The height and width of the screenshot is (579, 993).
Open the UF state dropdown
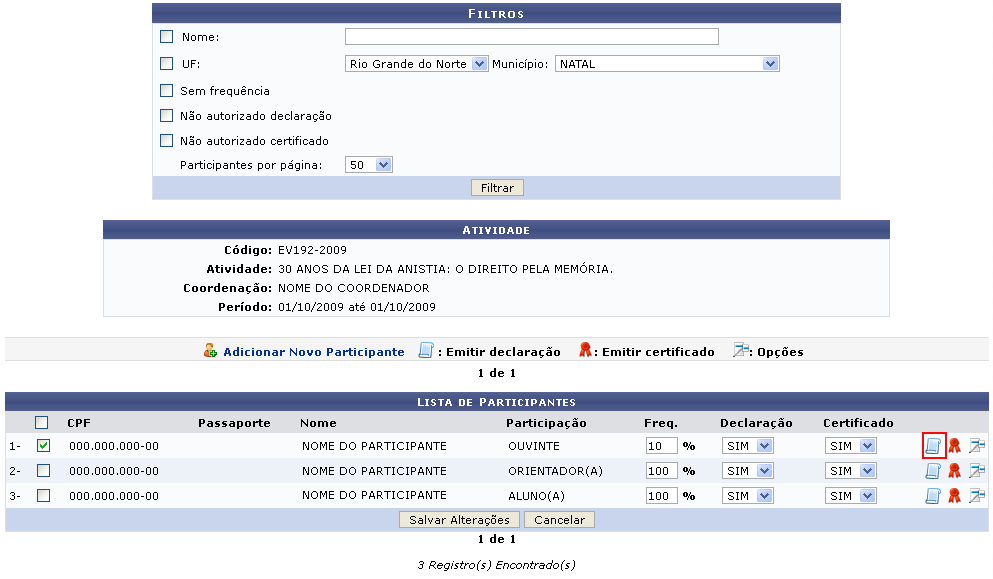coord(416,64)
